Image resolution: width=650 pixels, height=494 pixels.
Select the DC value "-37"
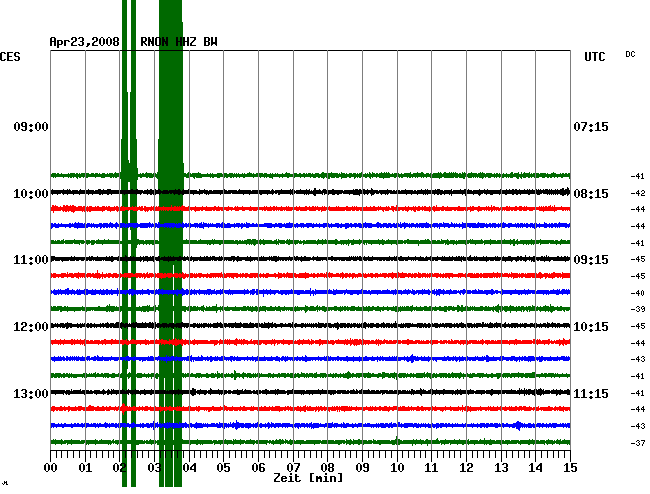point(638,443)
